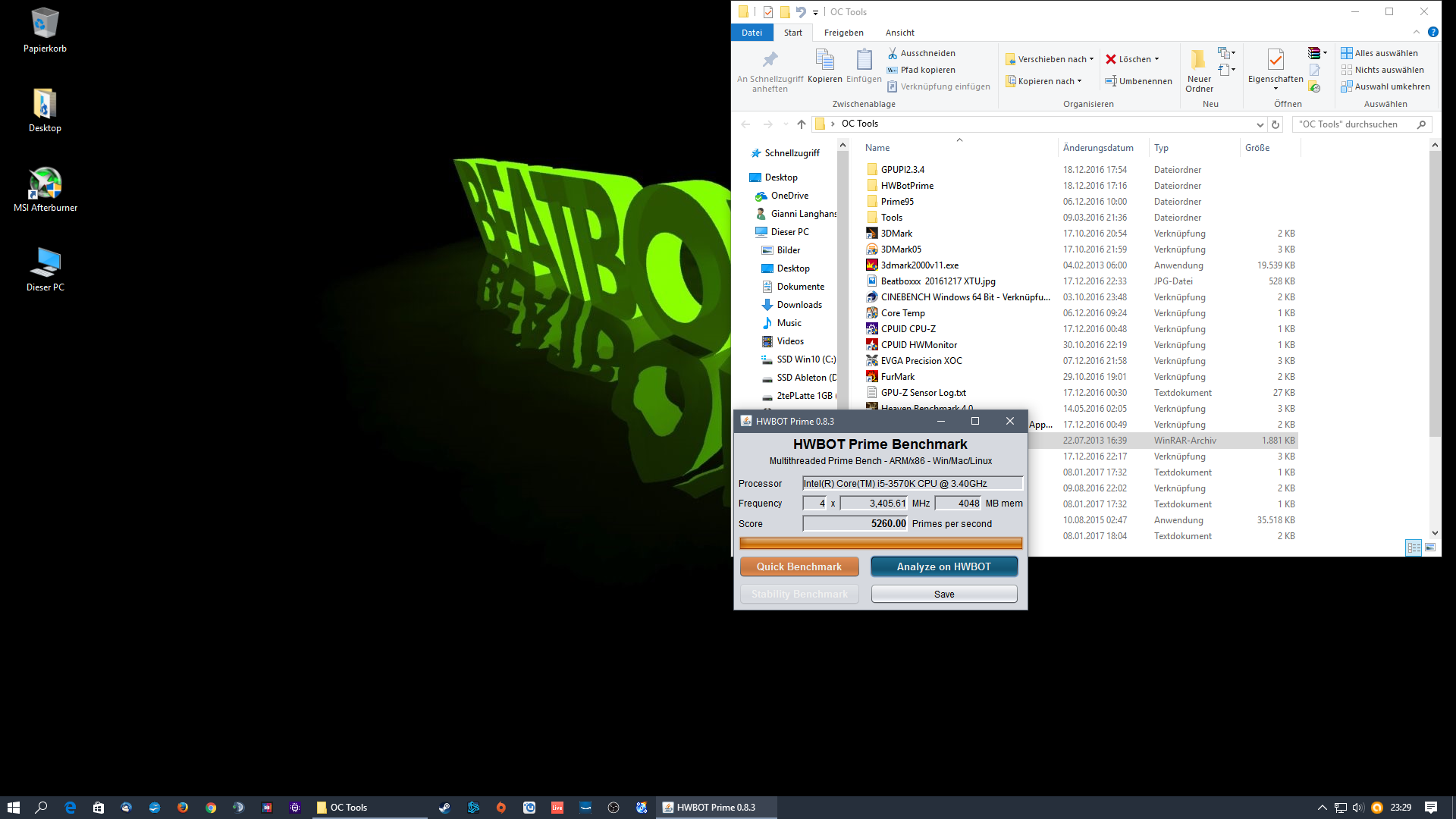Viewport: 1456px width, 819px height.
Task: Click Umbenennen in the ribbon
Action: pos(1138,81)
